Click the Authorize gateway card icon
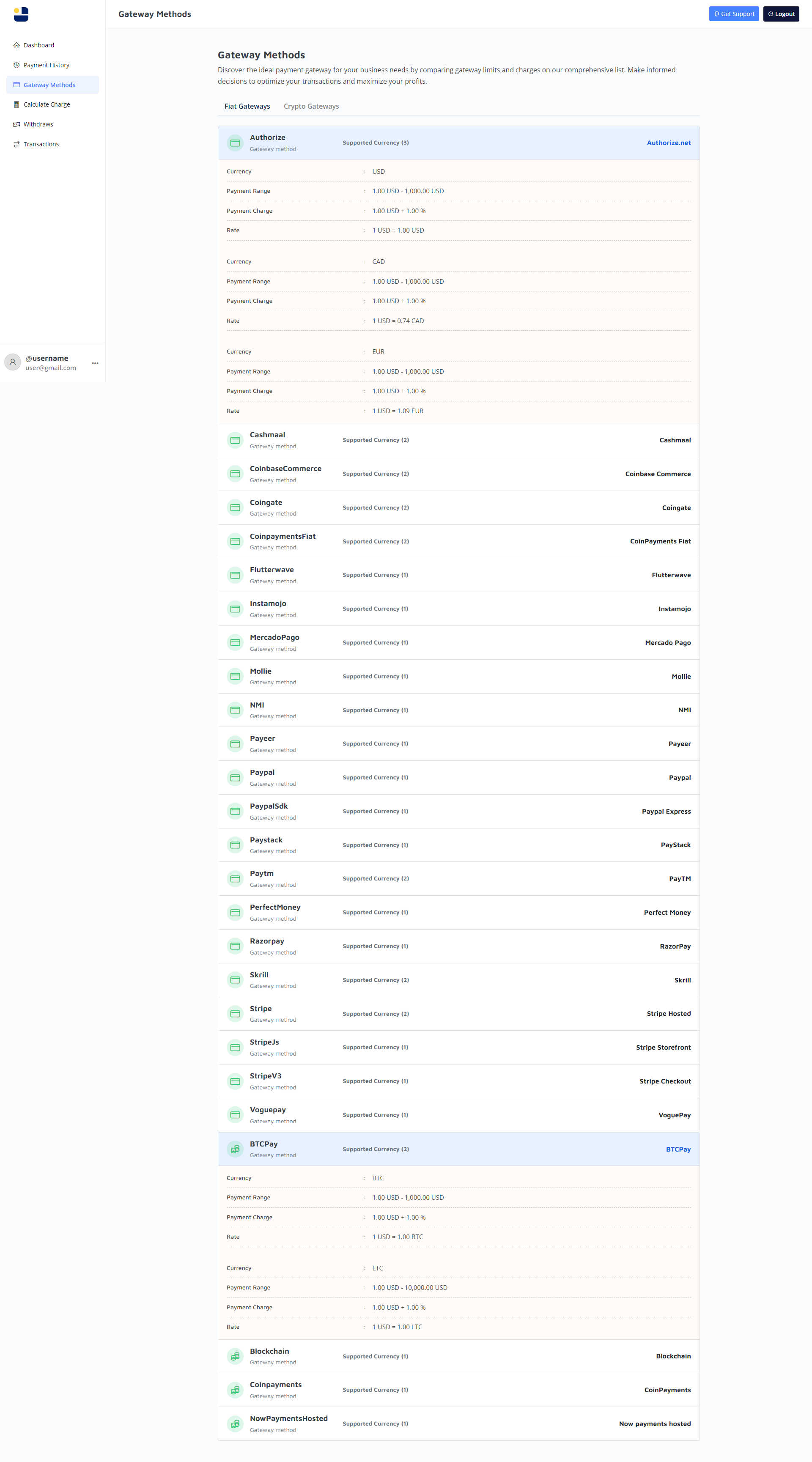 (x=235, y=143)
